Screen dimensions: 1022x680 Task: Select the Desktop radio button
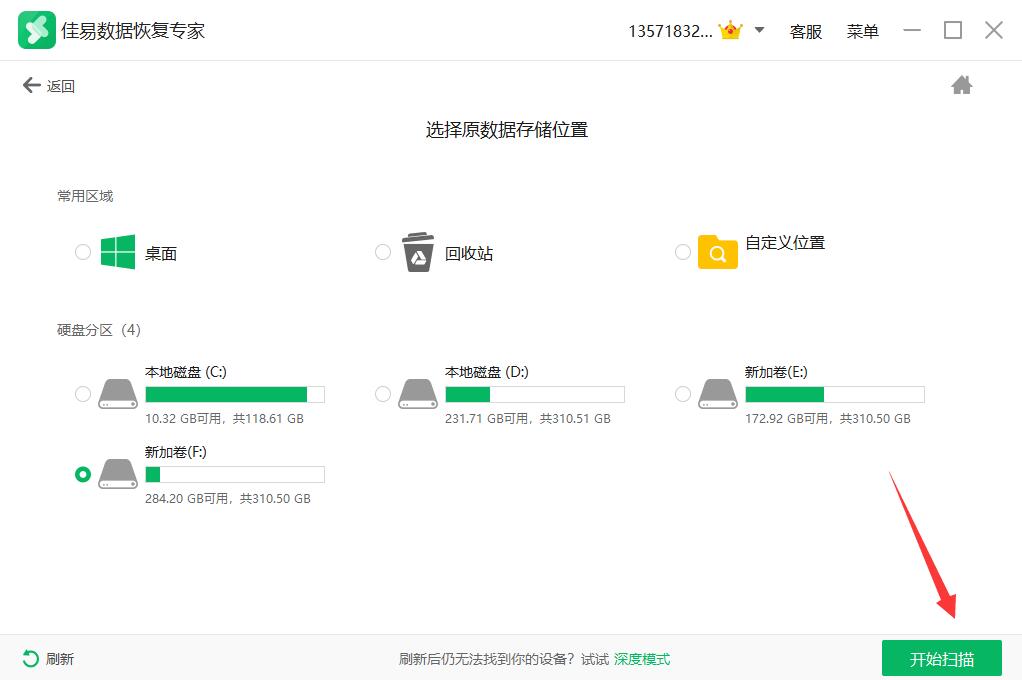[83, 252]
